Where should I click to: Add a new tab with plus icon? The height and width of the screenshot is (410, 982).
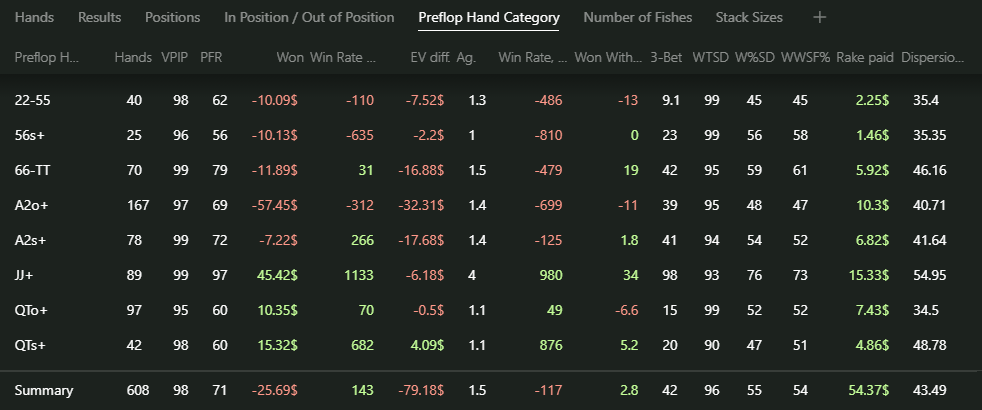tap(819, 18)
